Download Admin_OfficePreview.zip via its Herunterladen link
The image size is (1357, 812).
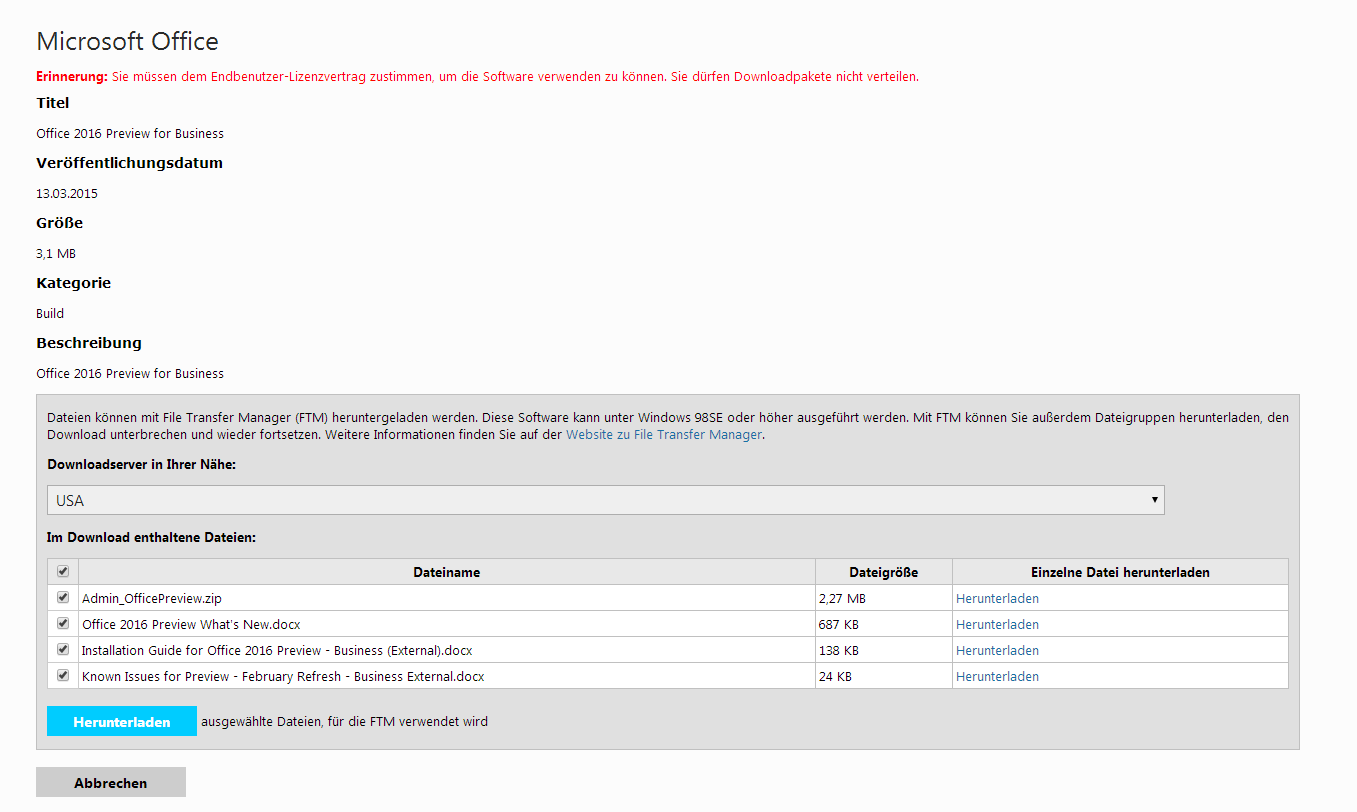tap(997, 599)
